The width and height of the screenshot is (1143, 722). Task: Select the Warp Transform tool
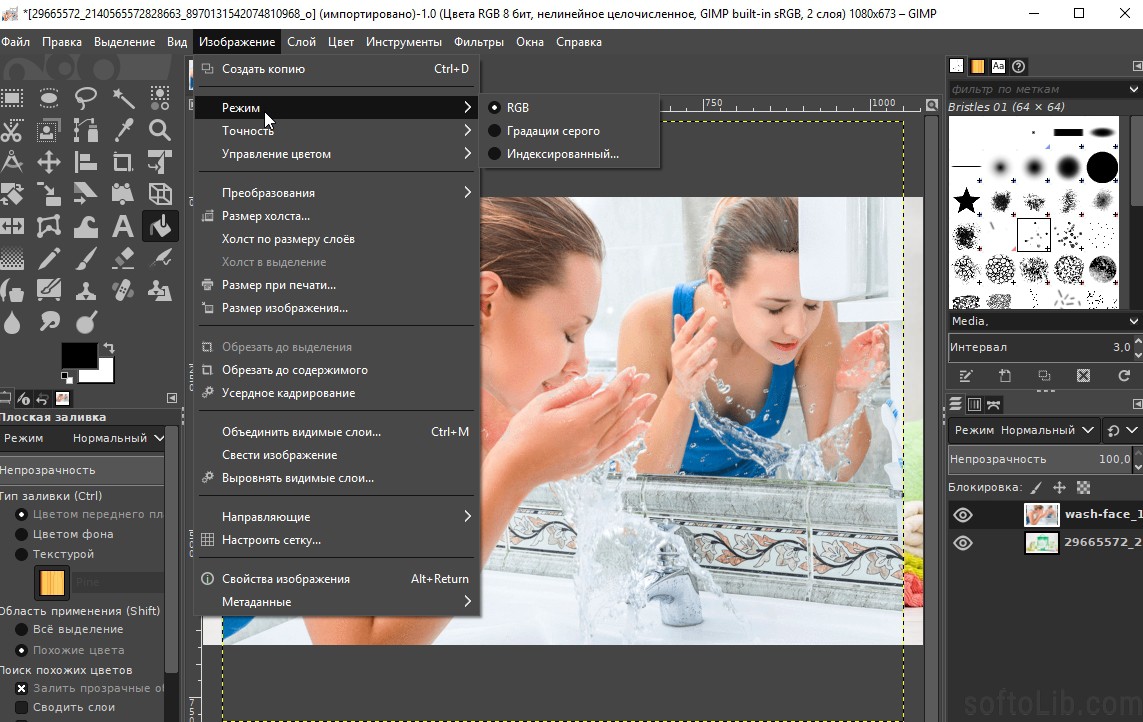86,227
